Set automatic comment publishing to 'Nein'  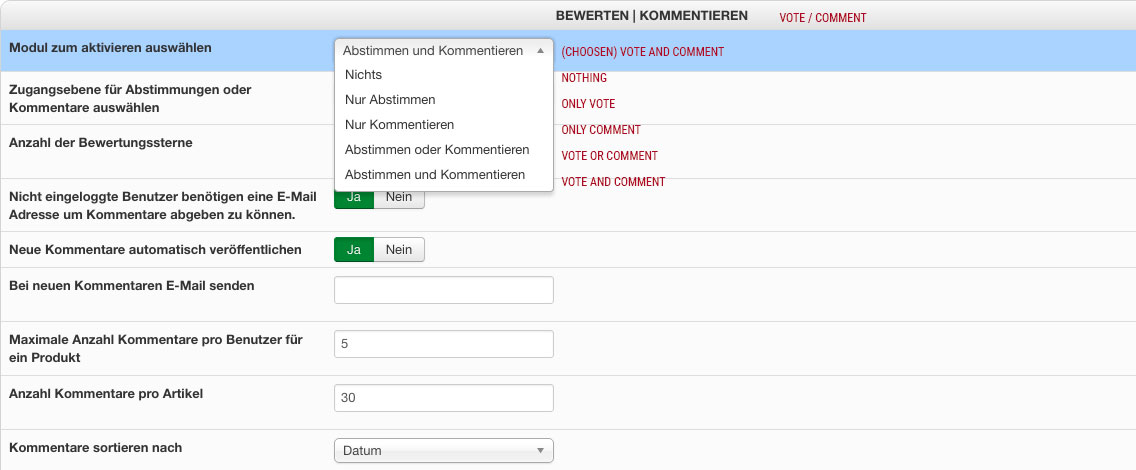[399, 250]
